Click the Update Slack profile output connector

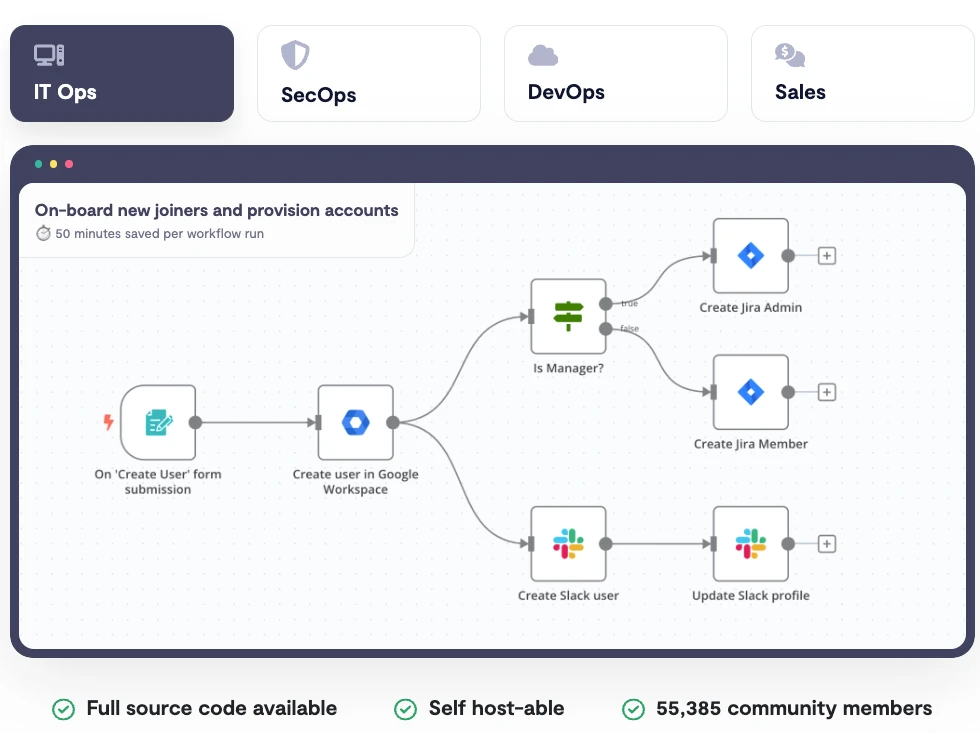tap(788, 544)
